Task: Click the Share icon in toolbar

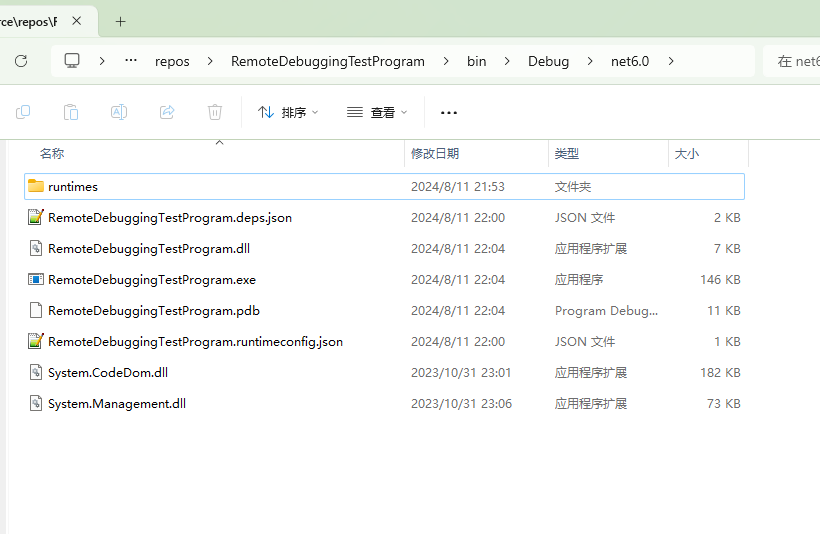Action: tap(167, 112)
